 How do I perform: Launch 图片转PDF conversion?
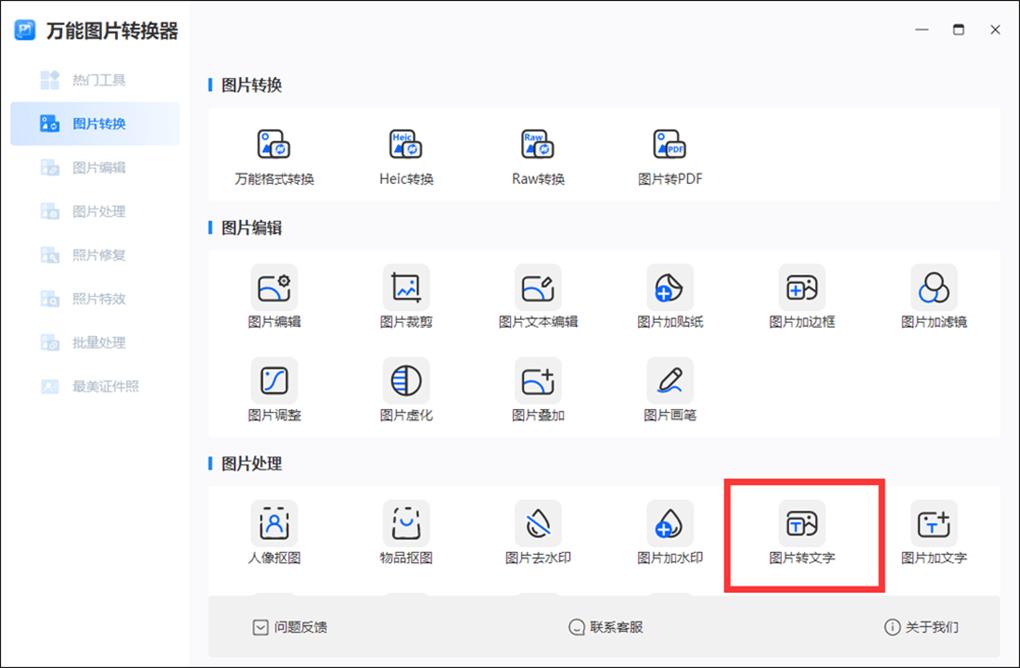pyautogui.click(x=669, y=155)
